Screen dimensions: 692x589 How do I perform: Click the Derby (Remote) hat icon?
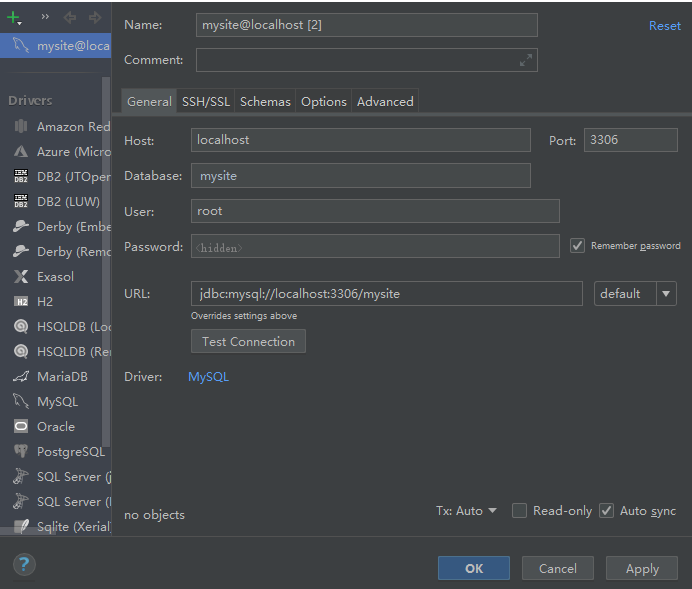[x=21, y=251]
